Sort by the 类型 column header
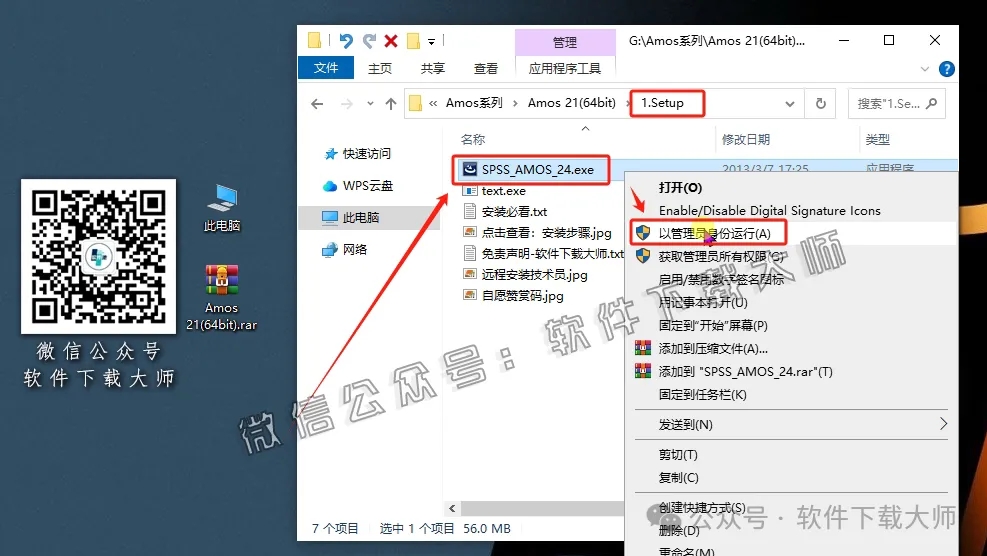The image size is (987, 556). [x=877, y=140]
